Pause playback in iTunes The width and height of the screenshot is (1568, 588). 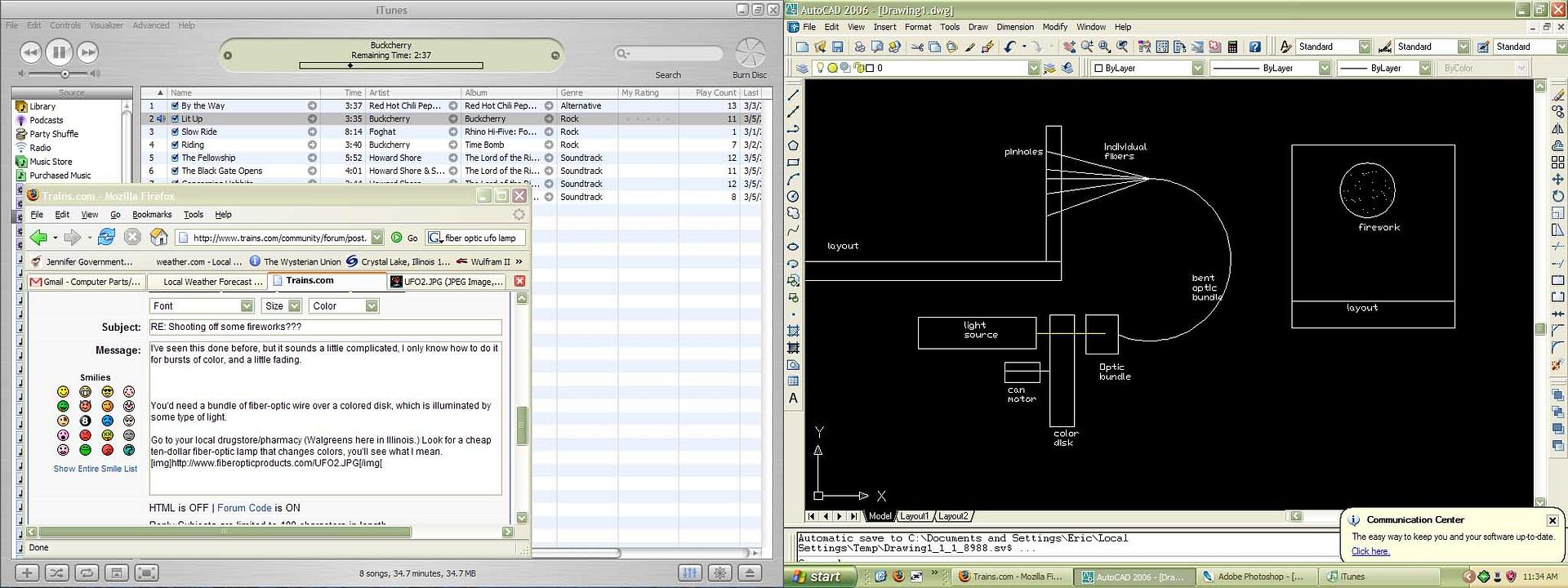click(x=59, y=53)
